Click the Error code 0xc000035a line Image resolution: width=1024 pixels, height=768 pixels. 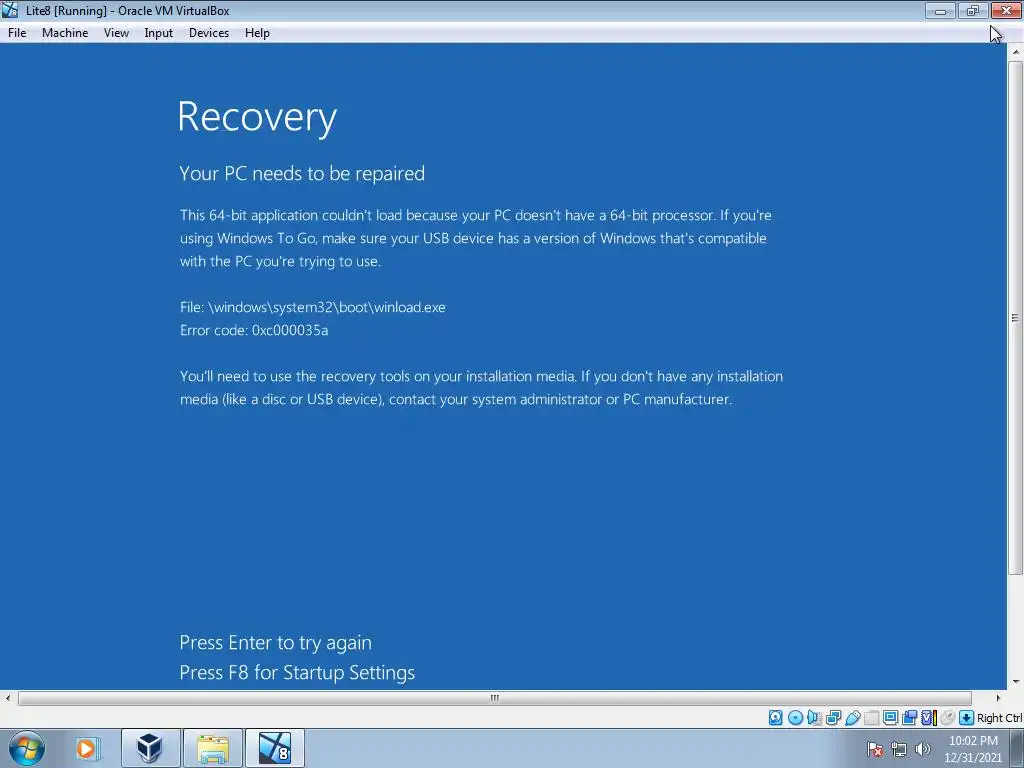[x=254, y=330]
